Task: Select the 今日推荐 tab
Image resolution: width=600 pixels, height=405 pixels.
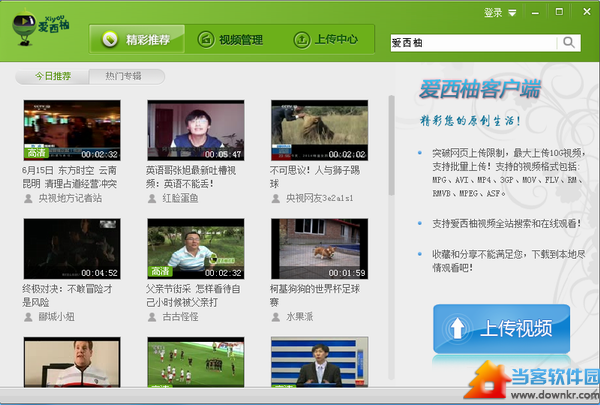Action: coord(53,76)
